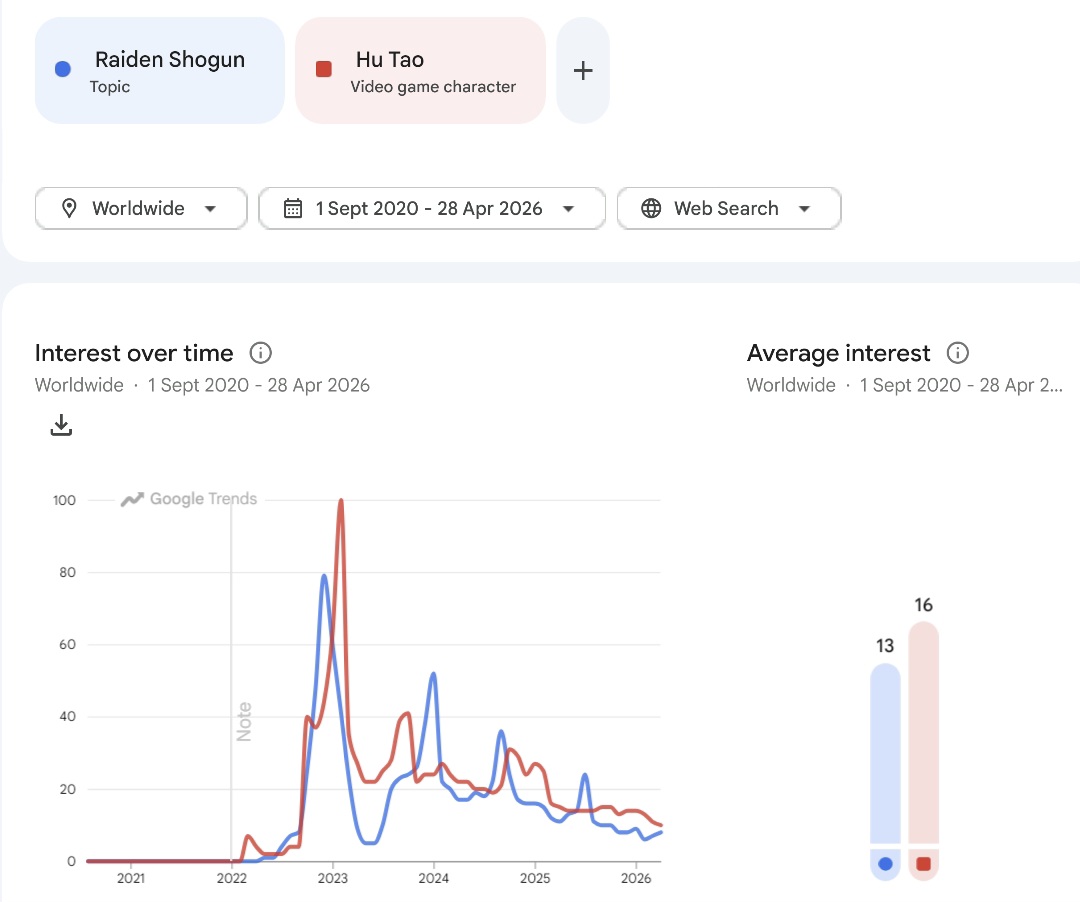The image size is (1080, 902).
Task: Click the globe icon in Web Search filter
Action: point(651,208)
